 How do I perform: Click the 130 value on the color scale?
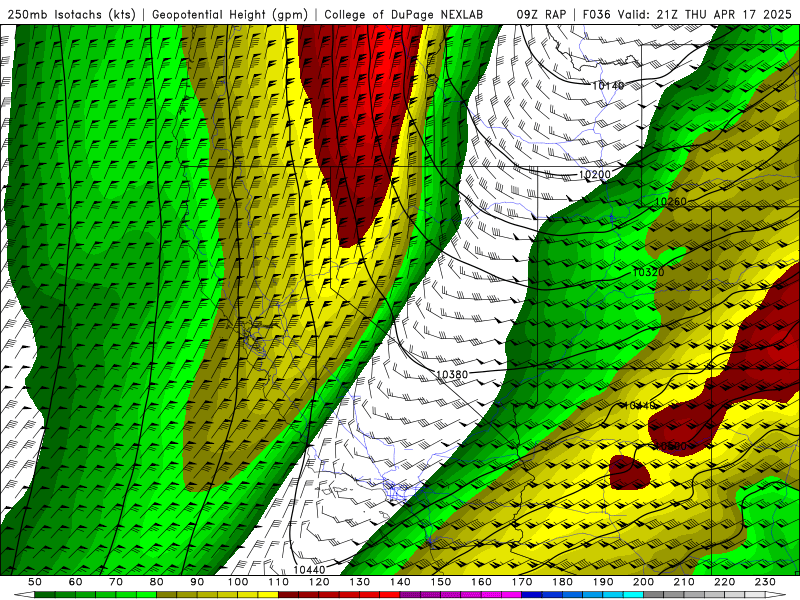[359, 582]
